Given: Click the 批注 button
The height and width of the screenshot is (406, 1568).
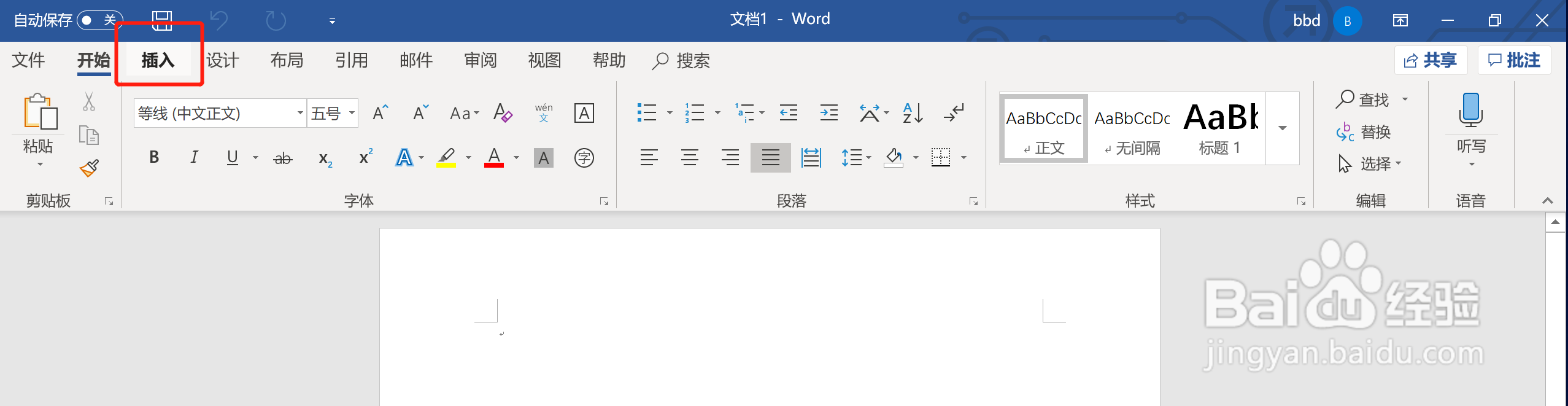Looking at the screenshot, I should point(1514,60).
